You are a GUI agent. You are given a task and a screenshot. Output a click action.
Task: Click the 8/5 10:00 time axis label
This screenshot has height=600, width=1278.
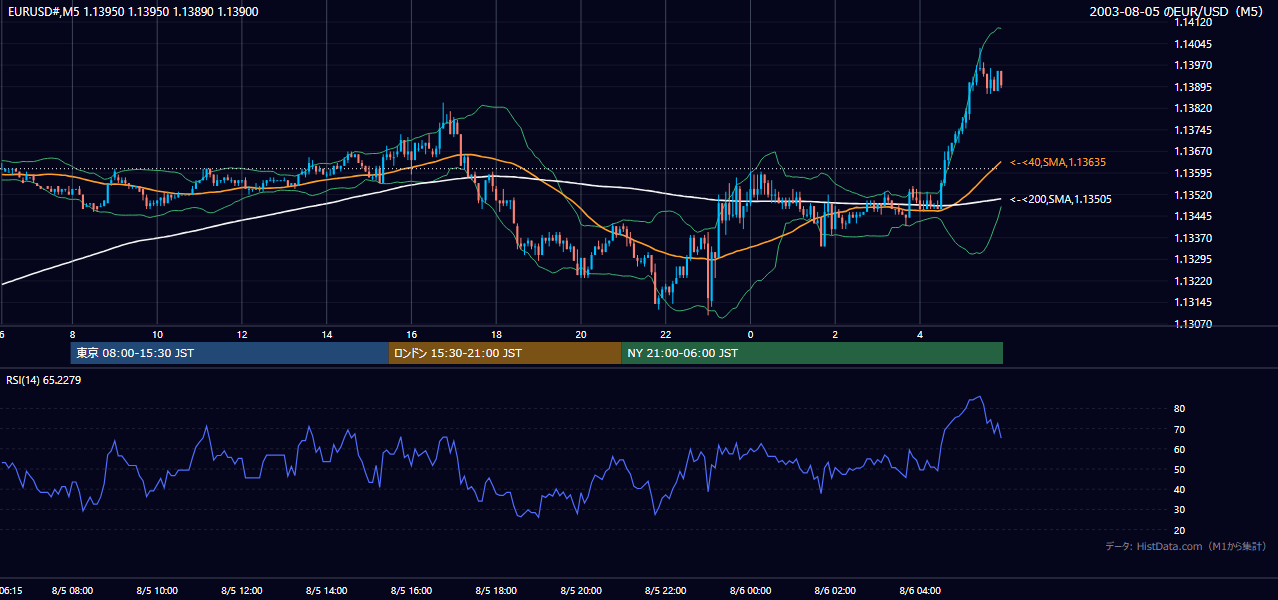pos(158,590)
